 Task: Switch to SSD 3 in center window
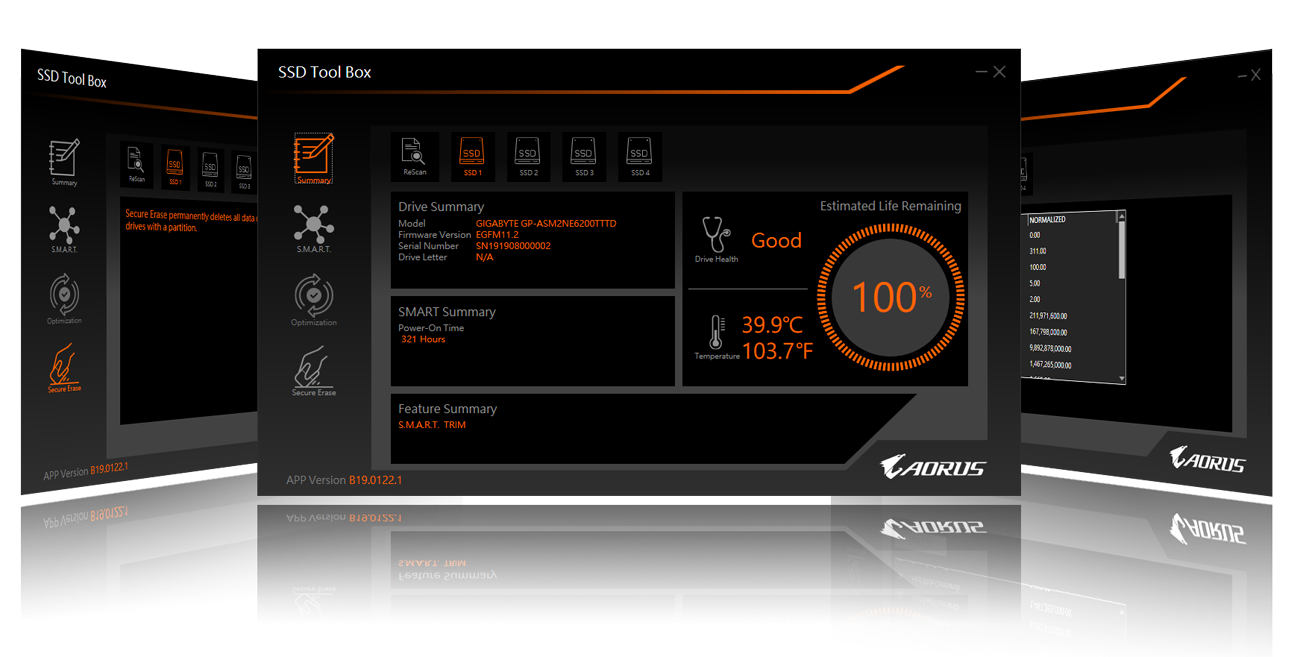click(584, 155)
